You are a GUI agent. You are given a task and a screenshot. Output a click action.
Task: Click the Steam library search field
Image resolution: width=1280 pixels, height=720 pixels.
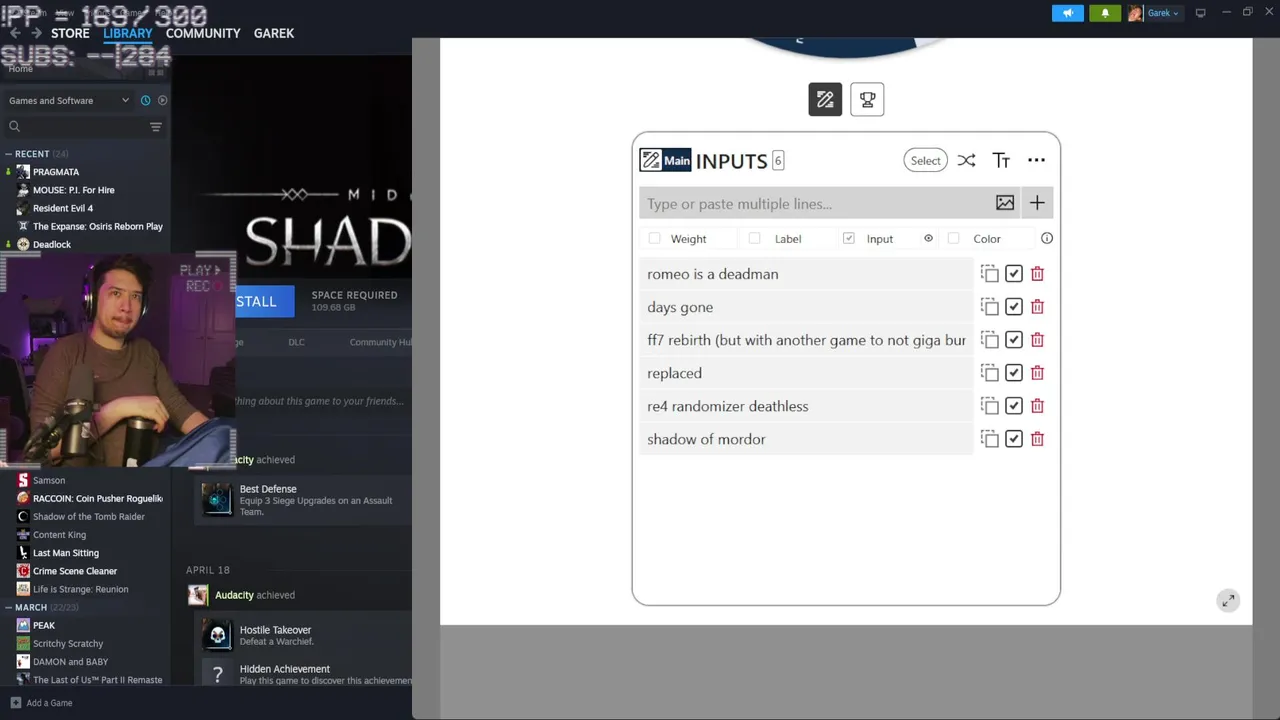[78, 126]
